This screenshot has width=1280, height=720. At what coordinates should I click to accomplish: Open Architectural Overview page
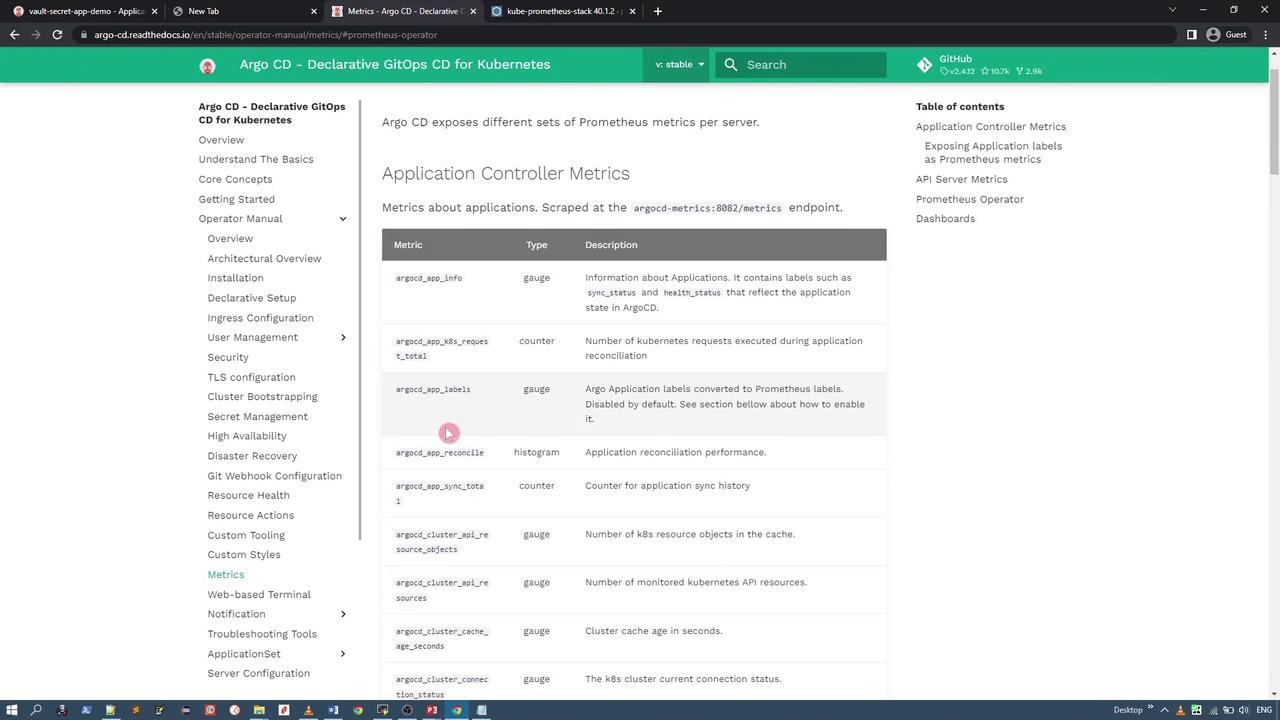pyautogui.click(x=264, y=259)
